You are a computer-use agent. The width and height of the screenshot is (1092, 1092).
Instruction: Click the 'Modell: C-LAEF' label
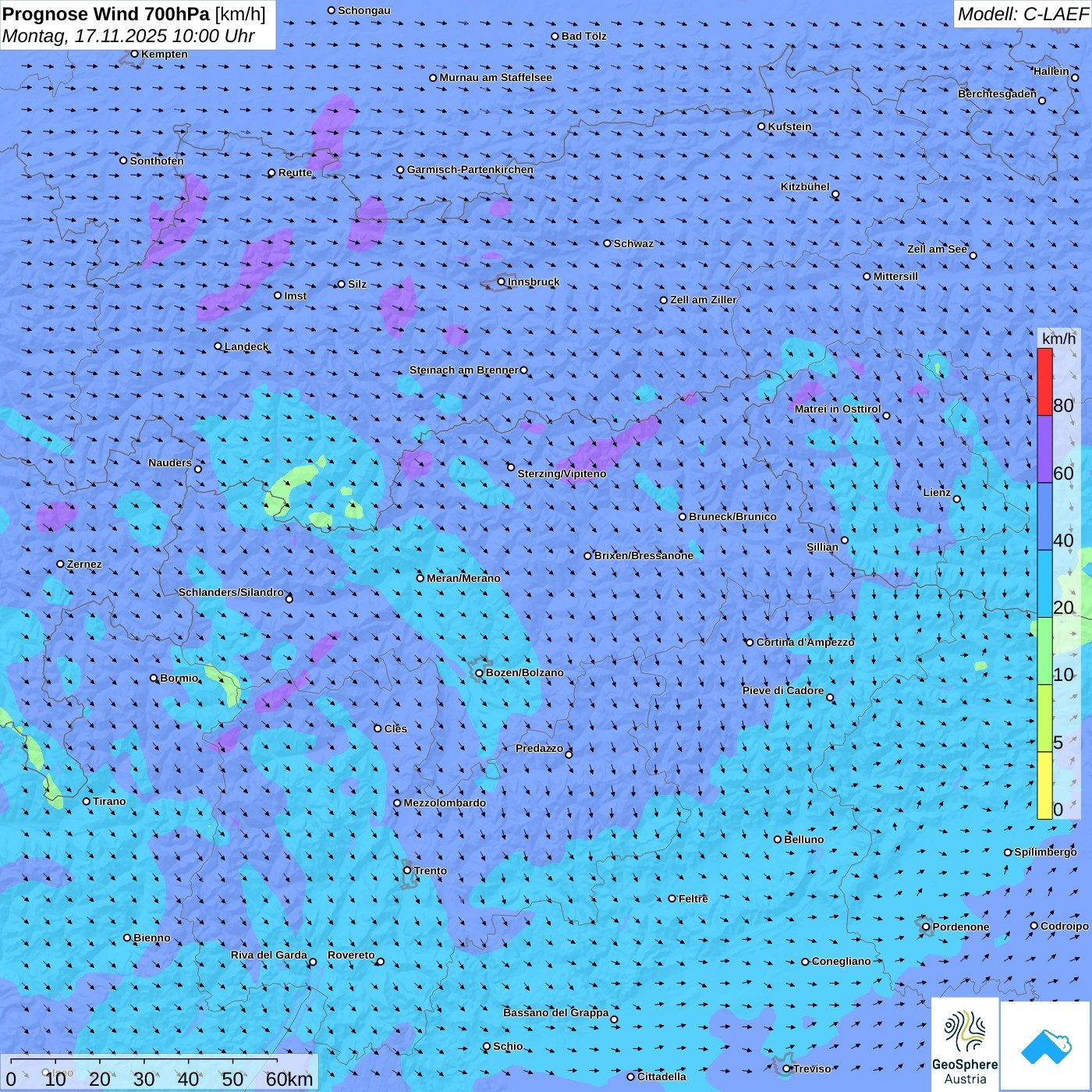pos(1023,14)
